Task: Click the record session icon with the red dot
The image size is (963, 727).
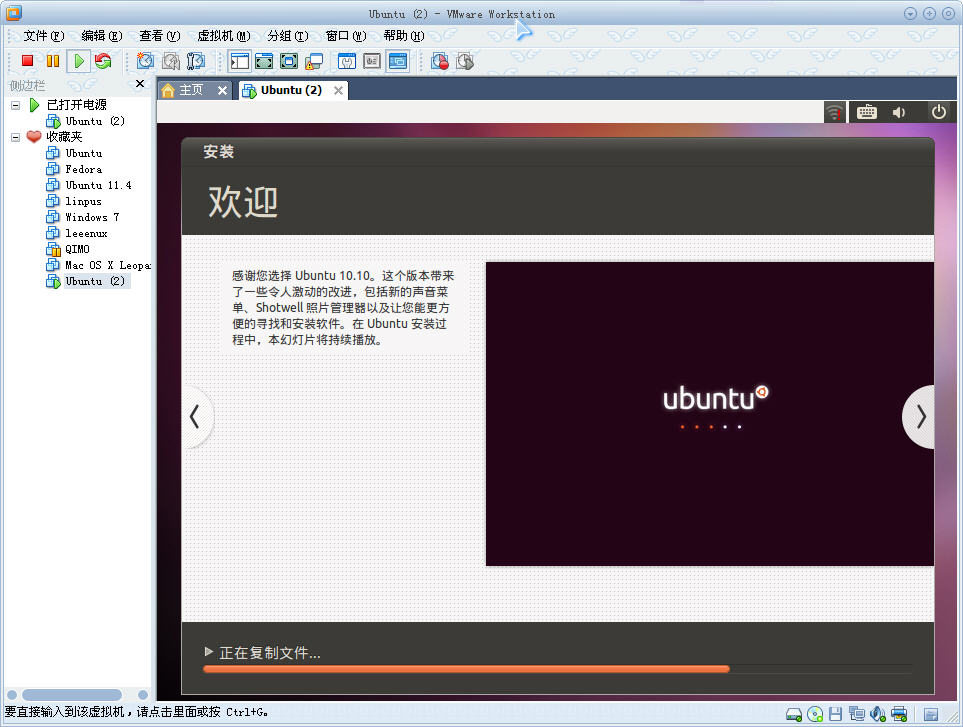Action: point(440,61)
